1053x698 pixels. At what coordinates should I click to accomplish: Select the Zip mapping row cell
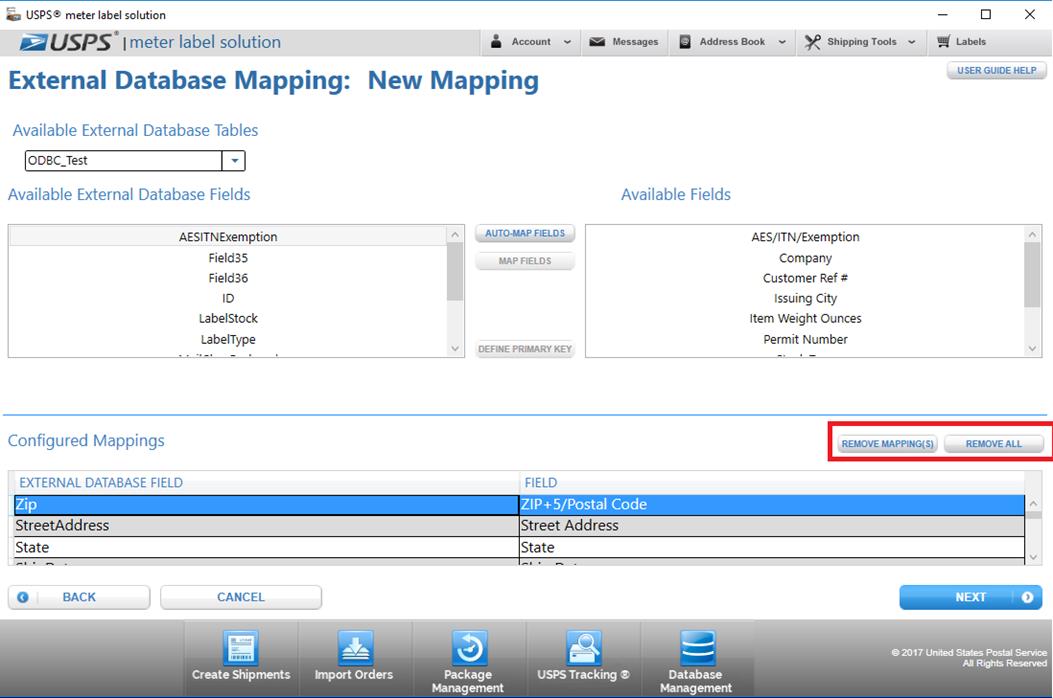click(267, 505)
